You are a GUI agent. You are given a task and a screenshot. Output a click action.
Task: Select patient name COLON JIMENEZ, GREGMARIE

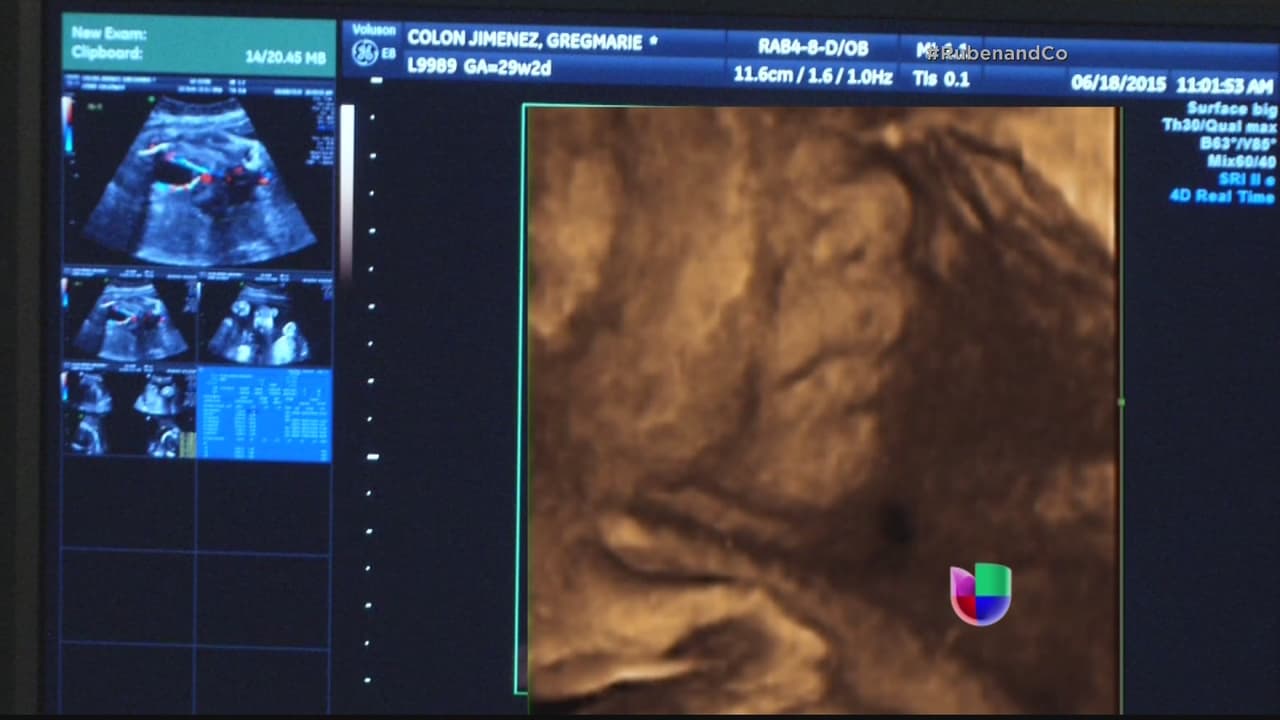(x=525, y=42)
